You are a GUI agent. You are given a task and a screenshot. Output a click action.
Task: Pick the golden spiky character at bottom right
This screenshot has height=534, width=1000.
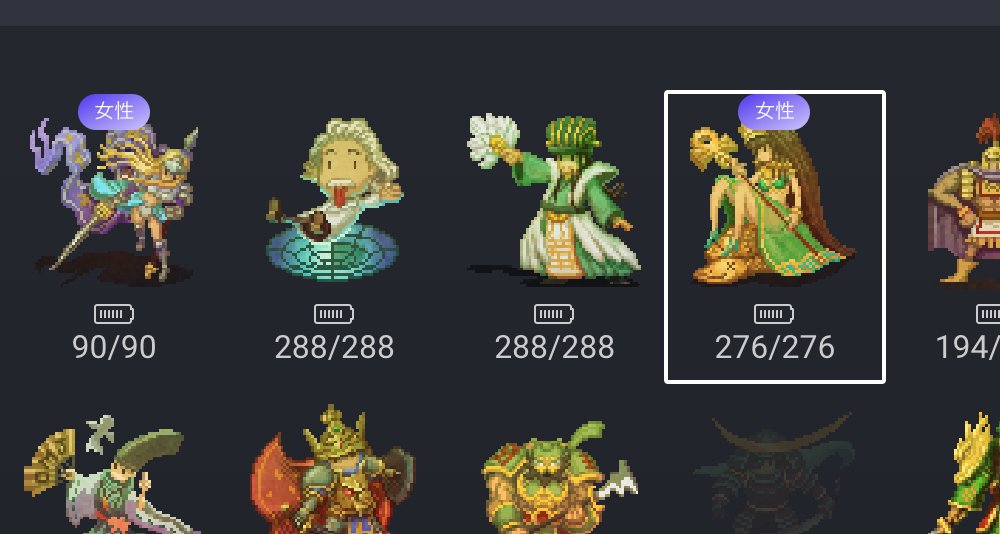[x=968, y=472]
